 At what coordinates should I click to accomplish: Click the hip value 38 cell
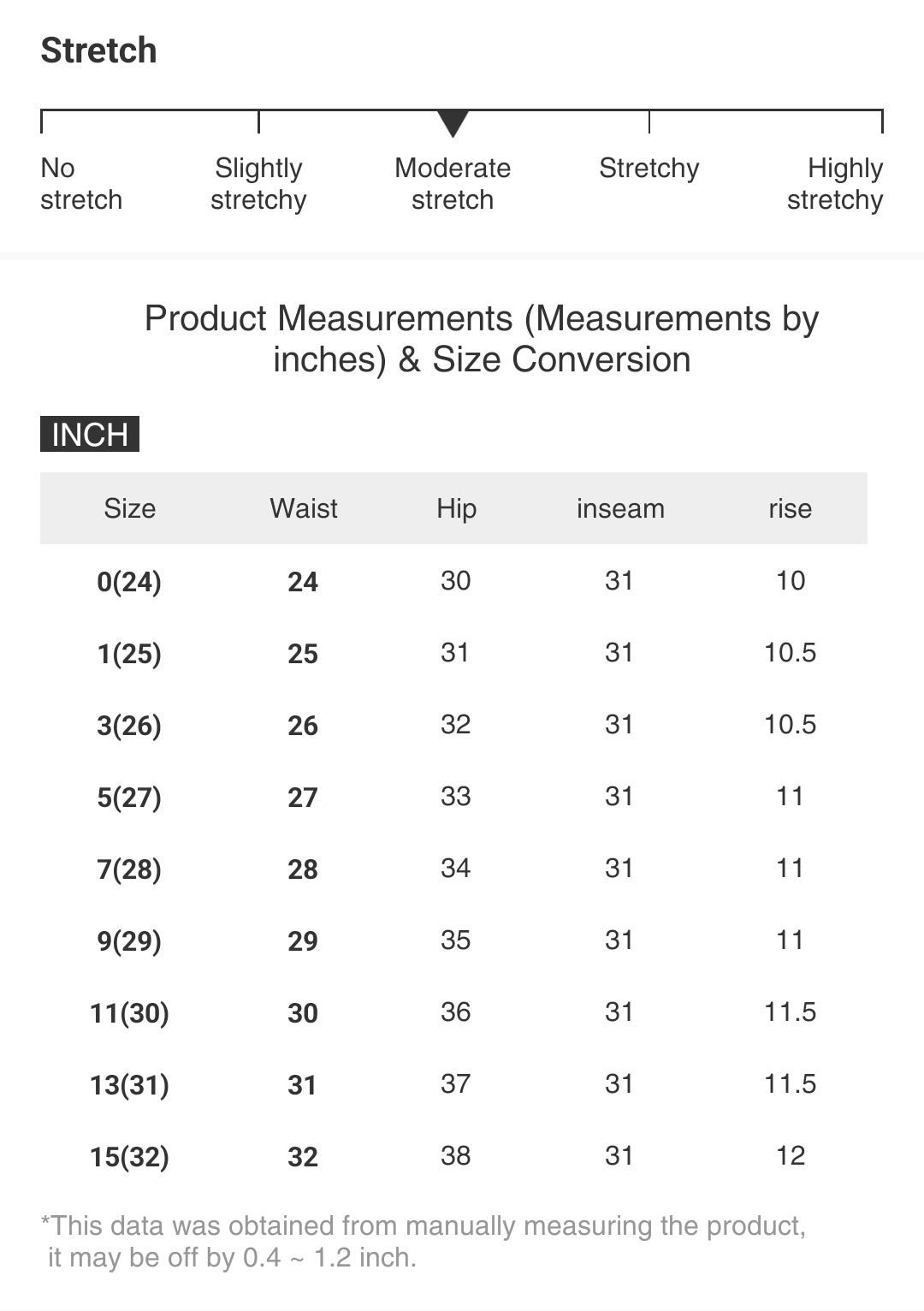456,1156
